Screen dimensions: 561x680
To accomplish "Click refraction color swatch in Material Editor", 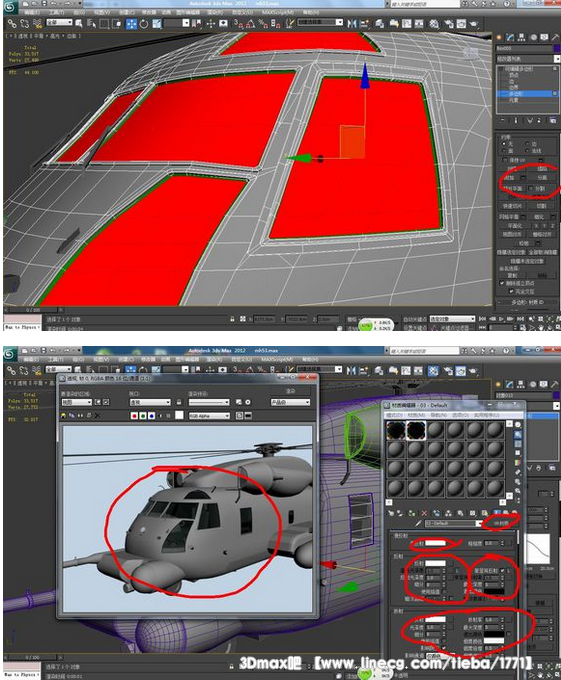I will click(x=435, y=620).
